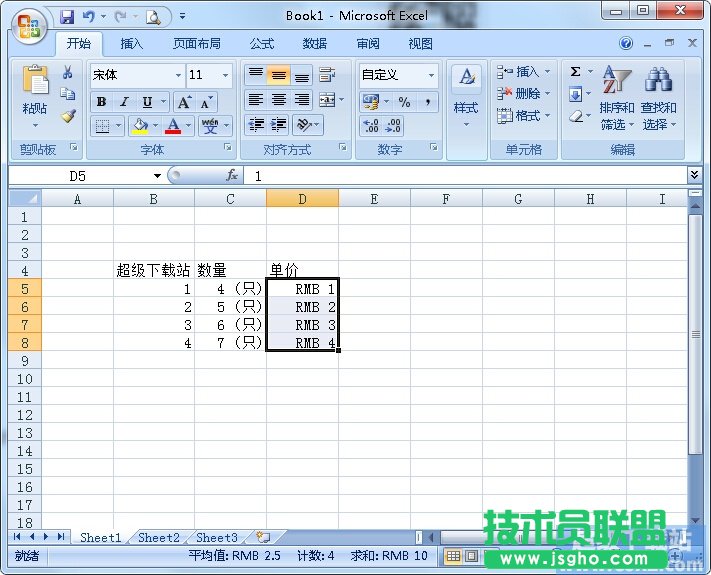711x575 pixels.
Task: Toggle bold formatting
Action: (101, 102)
